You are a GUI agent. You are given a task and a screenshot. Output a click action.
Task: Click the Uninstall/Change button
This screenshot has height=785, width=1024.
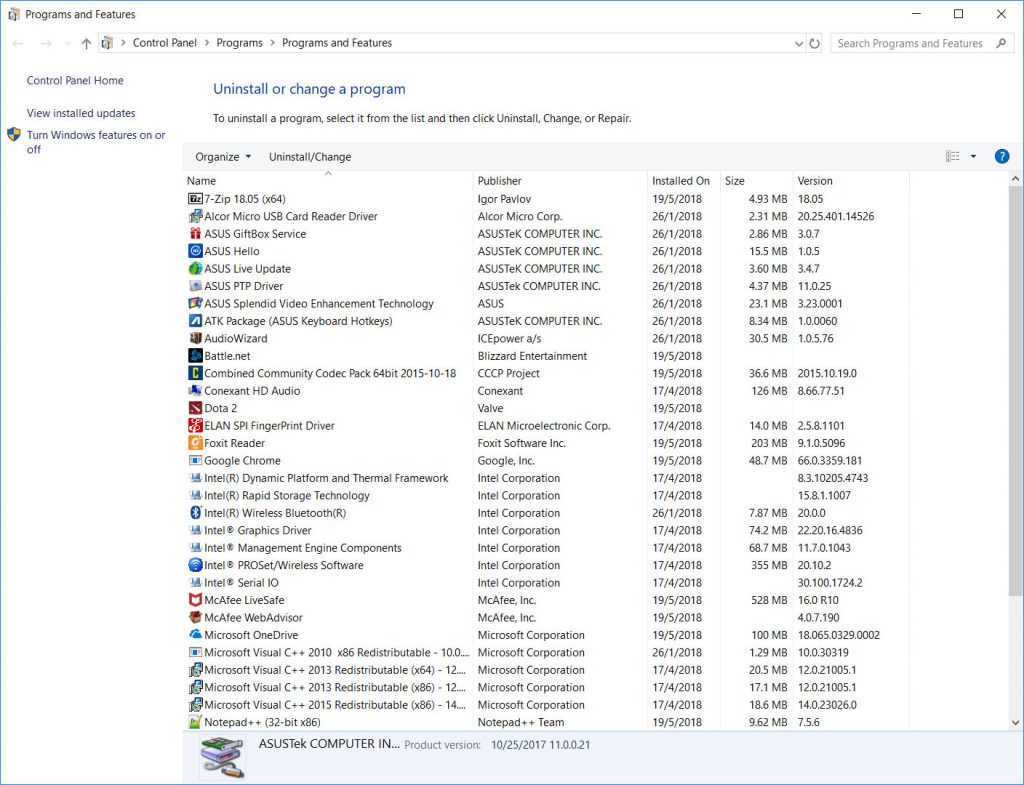point(310,157)
